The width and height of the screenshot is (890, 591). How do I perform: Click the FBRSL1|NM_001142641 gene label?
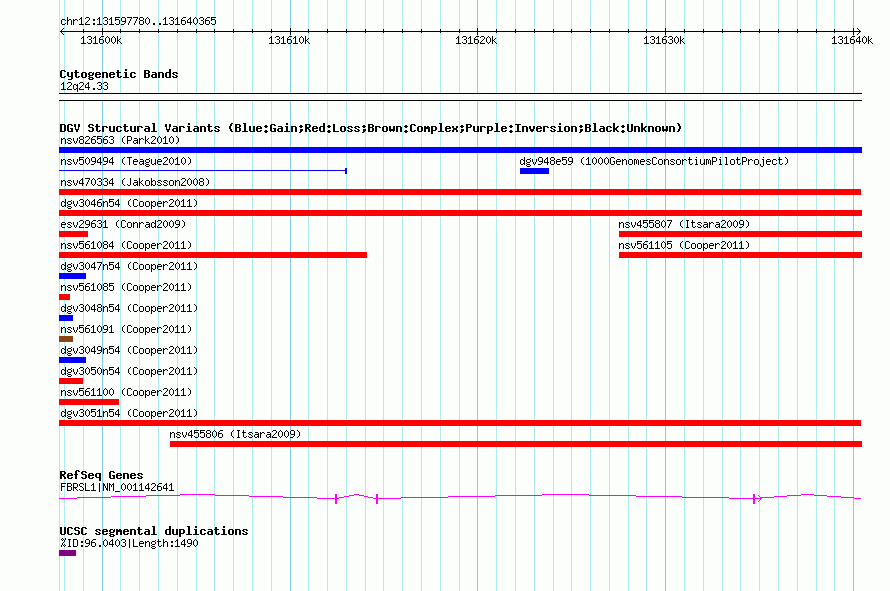point(117,487)
